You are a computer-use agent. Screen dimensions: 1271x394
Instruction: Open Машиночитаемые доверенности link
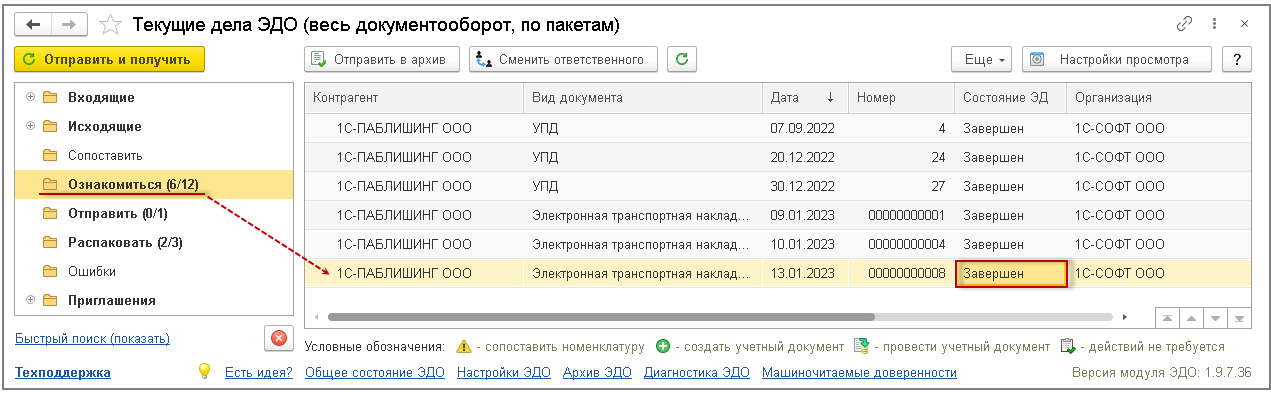coord(859,372)
